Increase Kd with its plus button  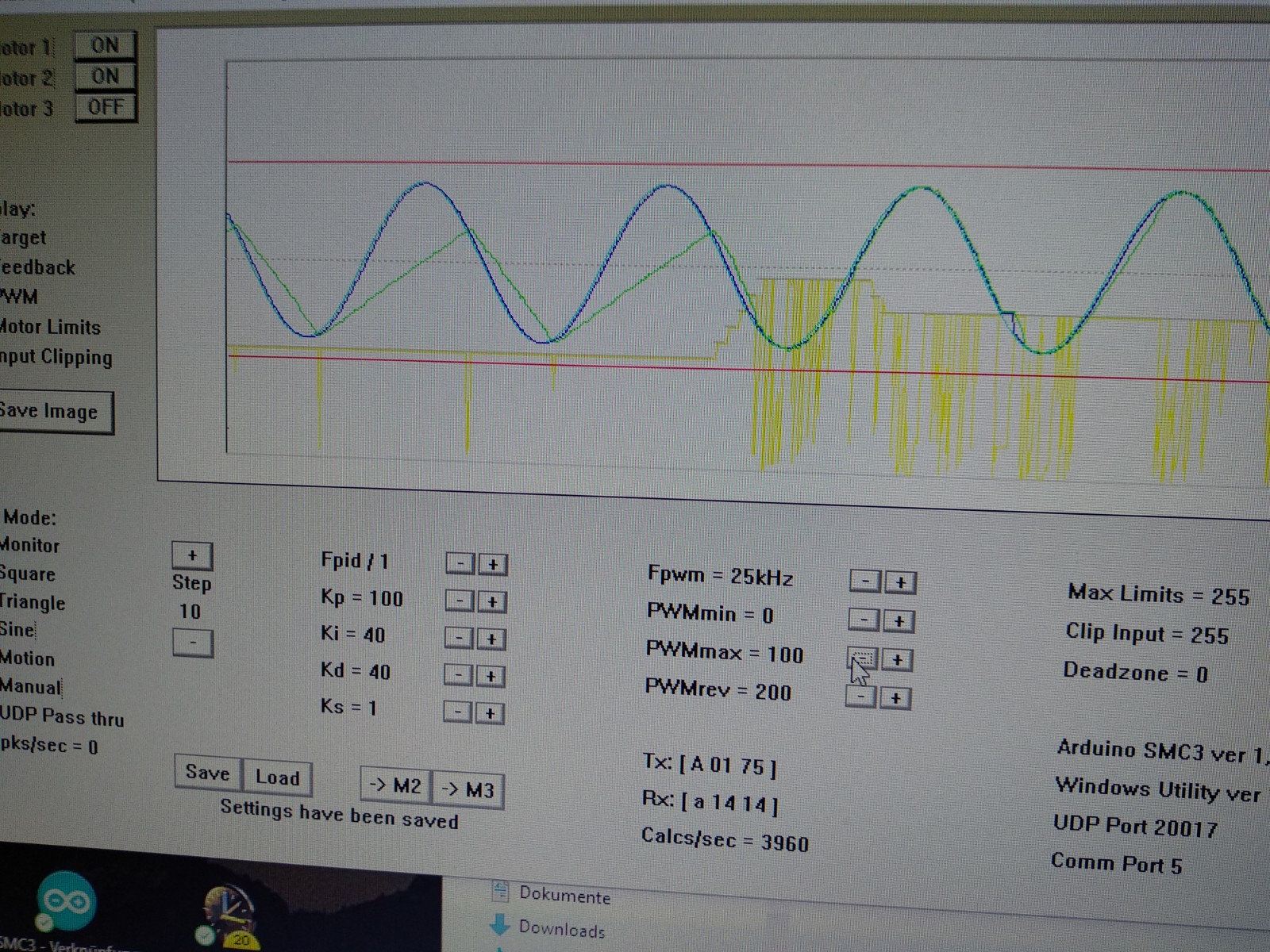pos(490,676)
